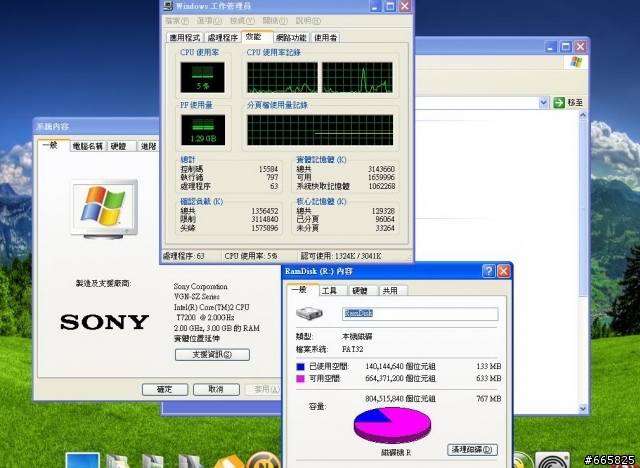Maximize the background explorer window
The width and height of the screenshot is (640, 468).
point(565,47)
